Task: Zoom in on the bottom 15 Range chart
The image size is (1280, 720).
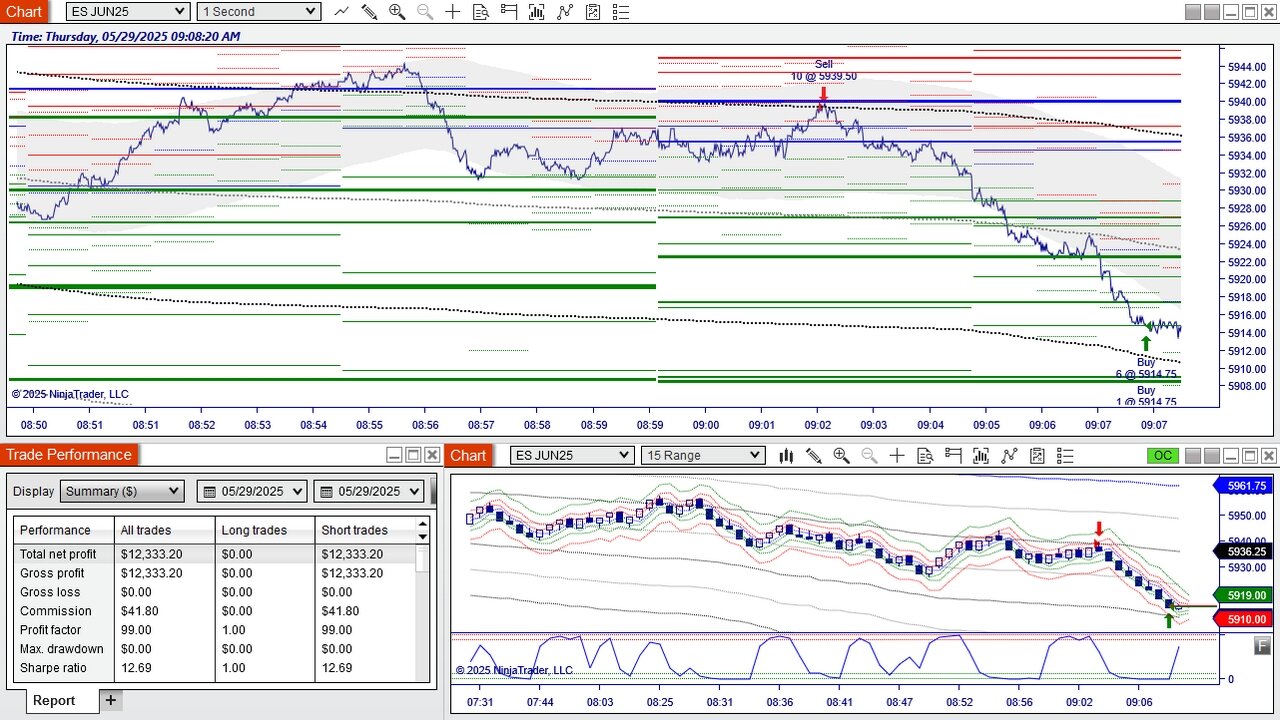Action: point(841,455)
